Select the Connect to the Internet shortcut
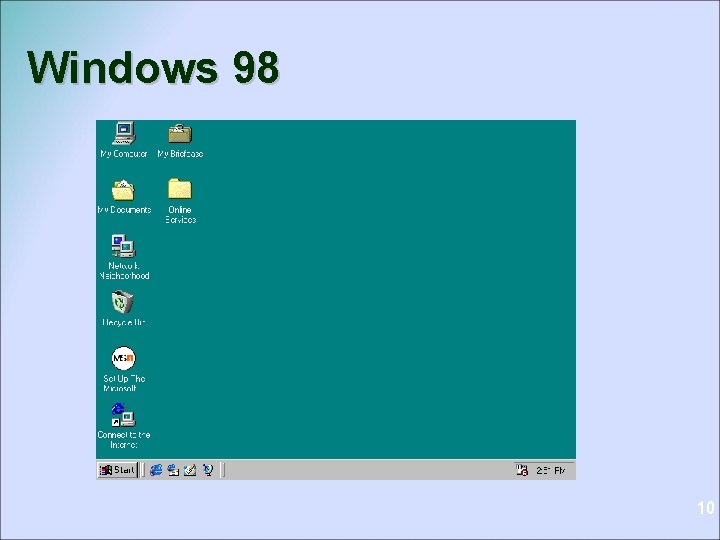 (x=123, y=415)
